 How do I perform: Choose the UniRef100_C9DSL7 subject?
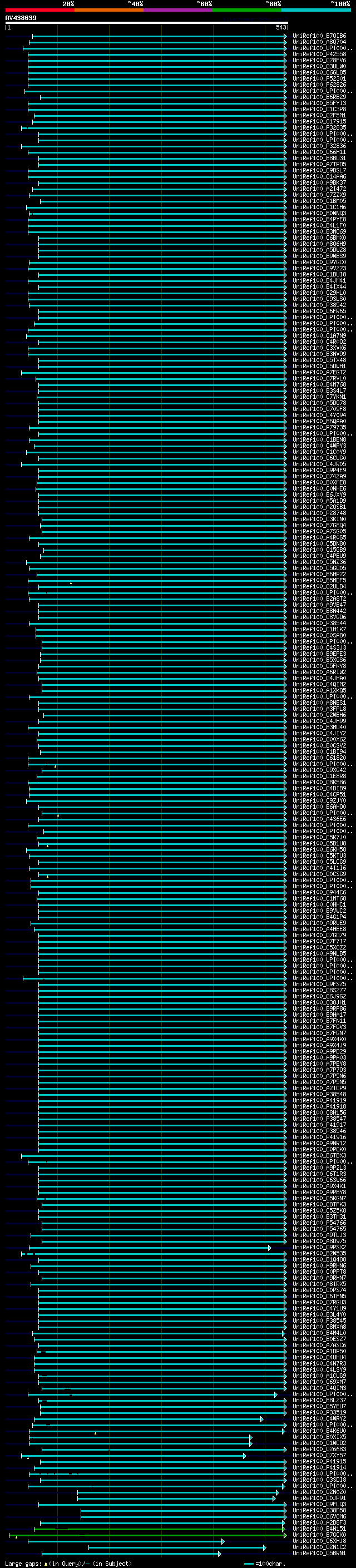(x=319, y=170)
